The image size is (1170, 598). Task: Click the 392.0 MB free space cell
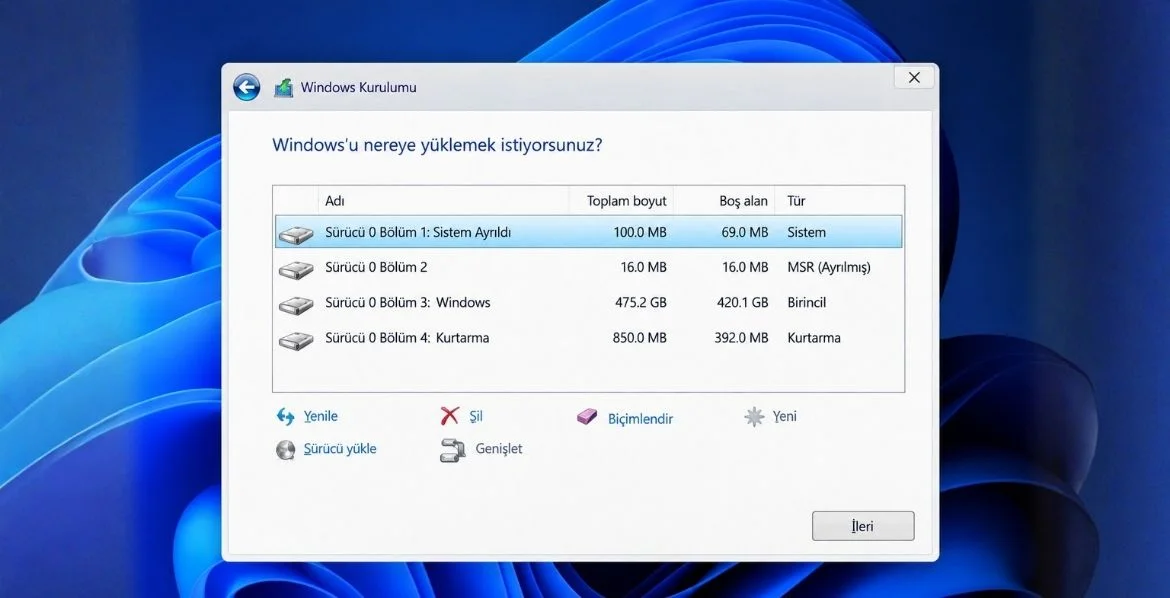point(741,337)
